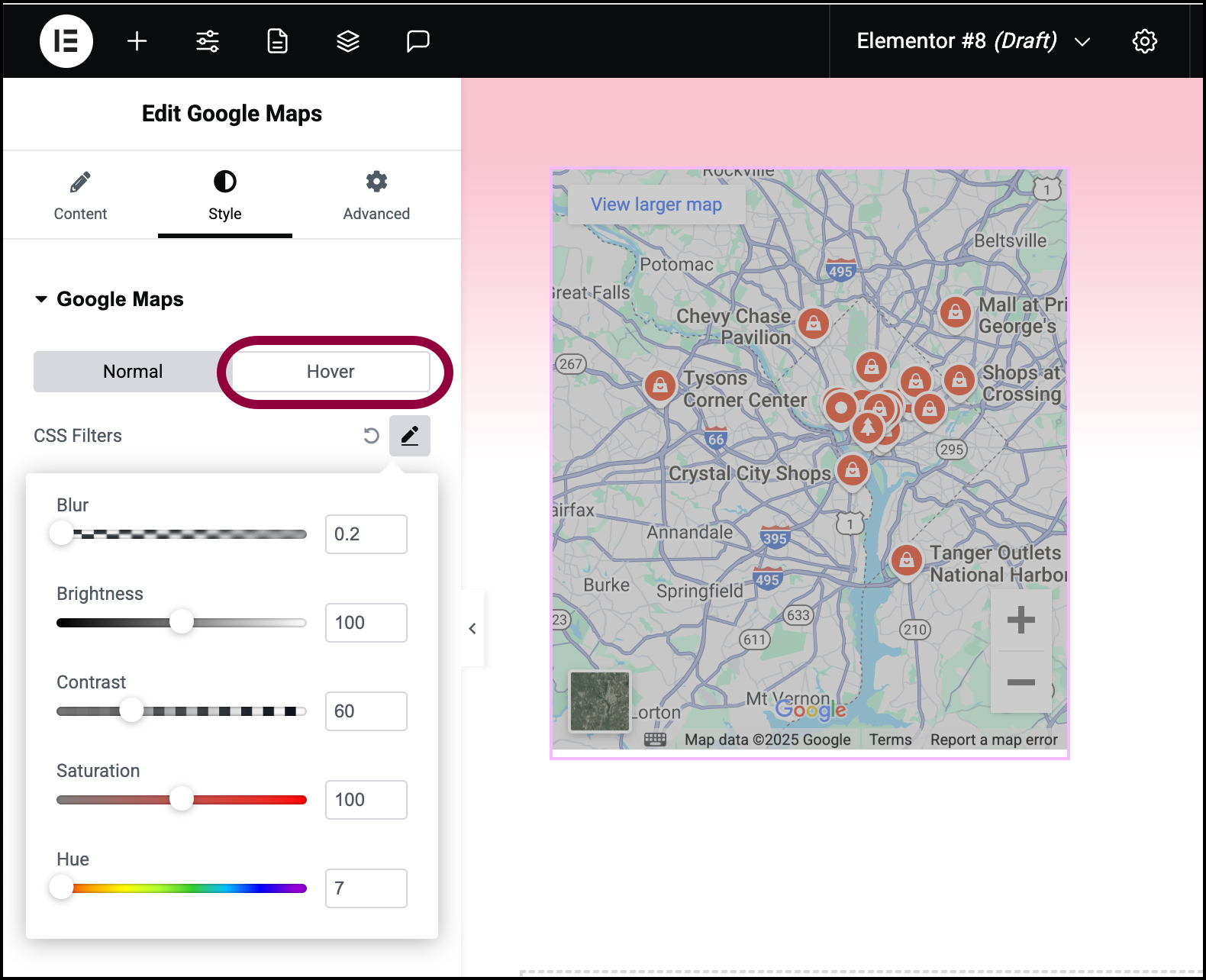Open Site Settings sliders icon
1206x980 pixels.
pyautogui.click(x=208, y=41)
